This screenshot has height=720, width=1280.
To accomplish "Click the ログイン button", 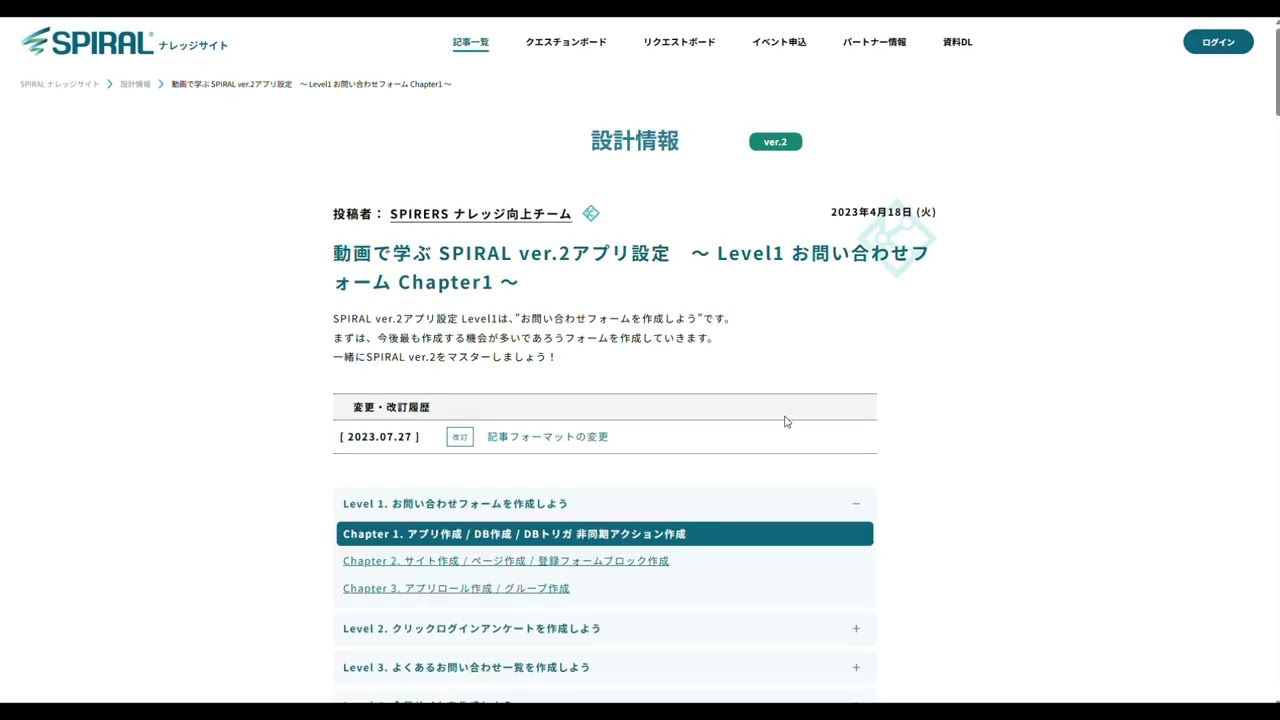I will pos(1218,42).
